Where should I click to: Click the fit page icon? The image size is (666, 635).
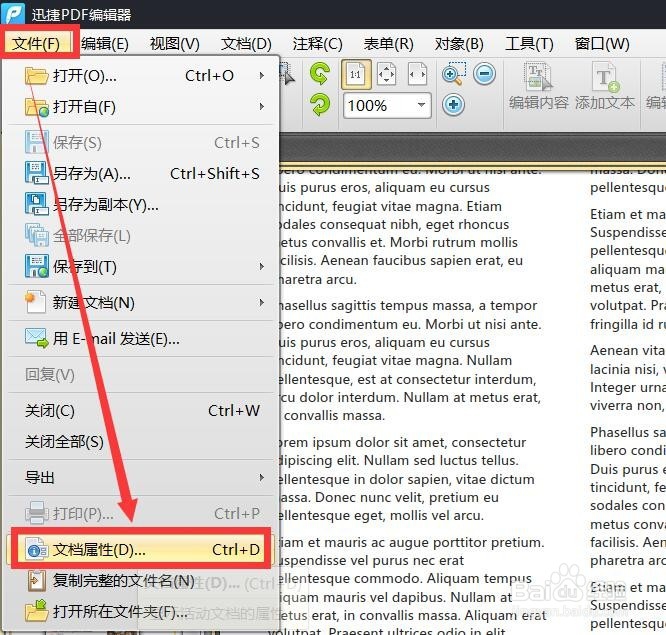click(x=387, y=74)
